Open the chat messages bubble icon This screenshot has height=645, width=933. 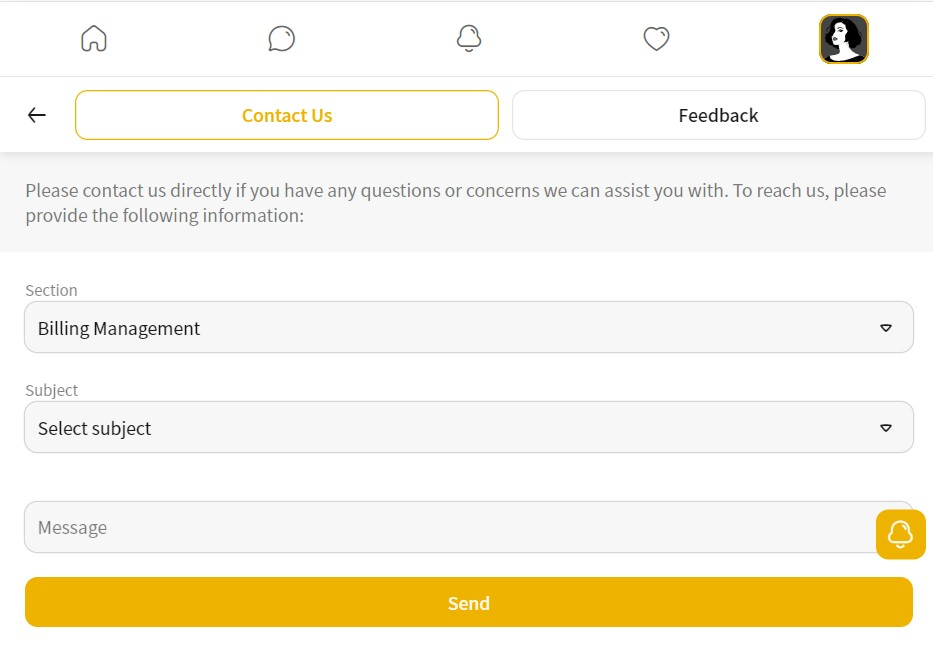click(x=281, y=39)
